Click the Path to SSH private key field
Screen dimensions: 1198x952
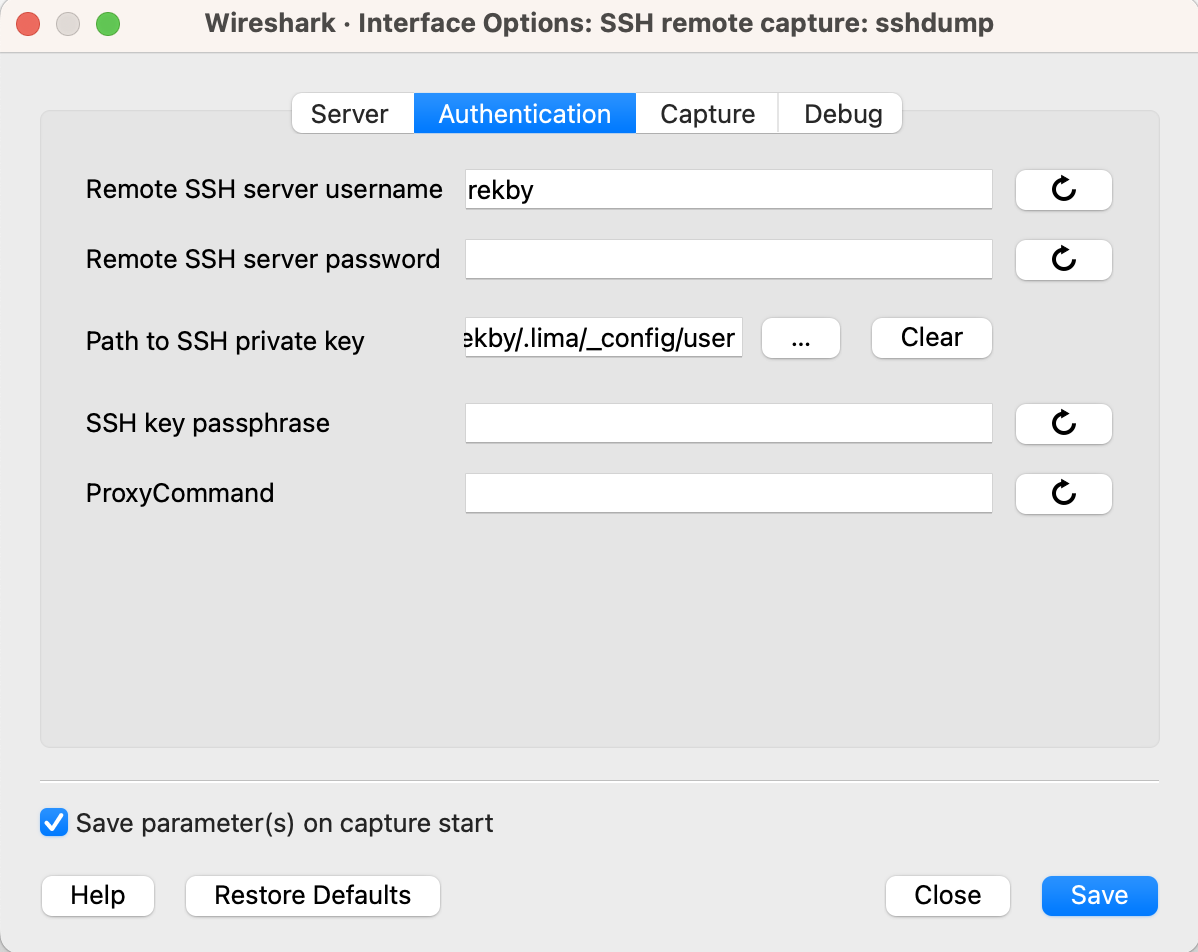(x=603, y=338)
